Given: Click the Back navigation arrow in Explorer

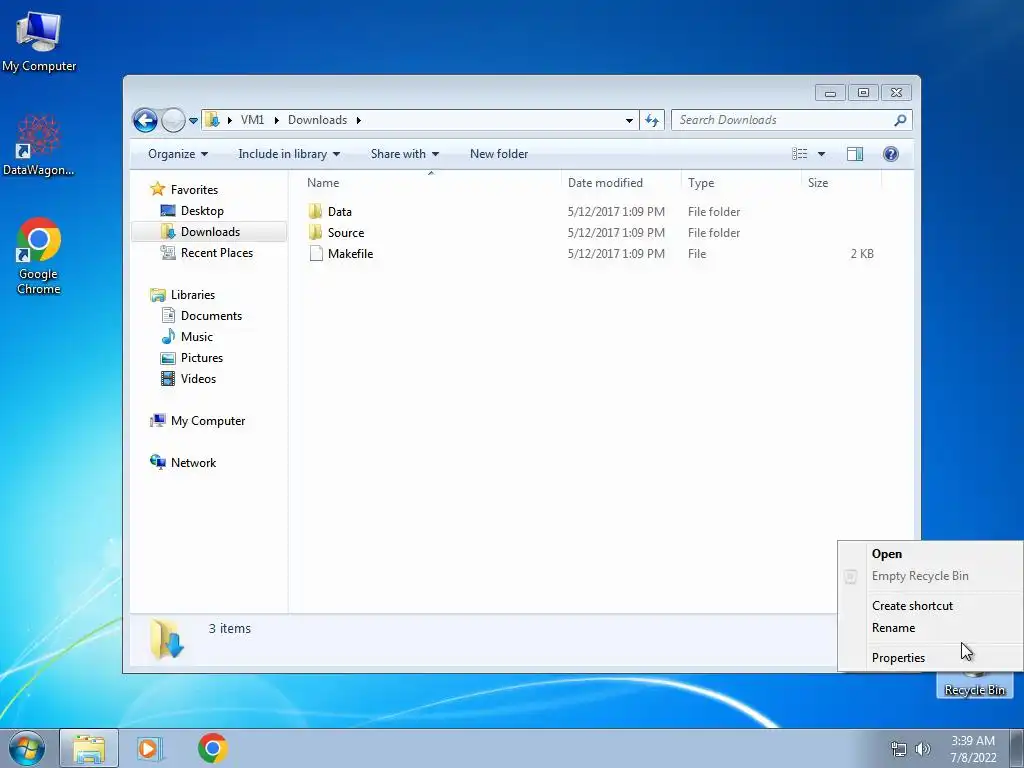Looking at the screenshot, I should (145, 120).
